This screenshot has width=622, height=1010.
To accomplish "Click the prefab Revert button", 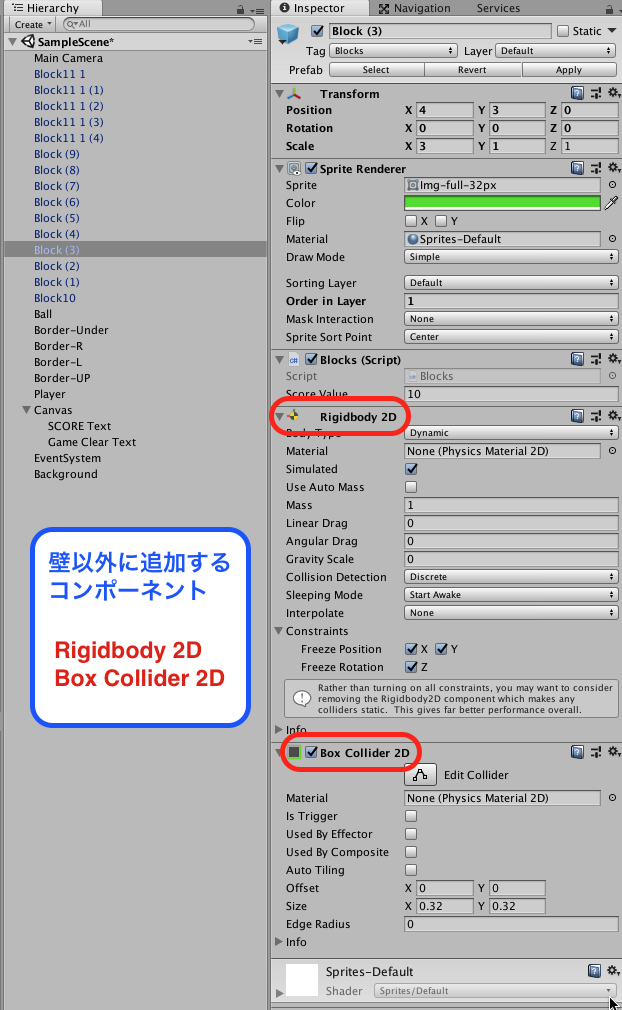I will [473, 70].
